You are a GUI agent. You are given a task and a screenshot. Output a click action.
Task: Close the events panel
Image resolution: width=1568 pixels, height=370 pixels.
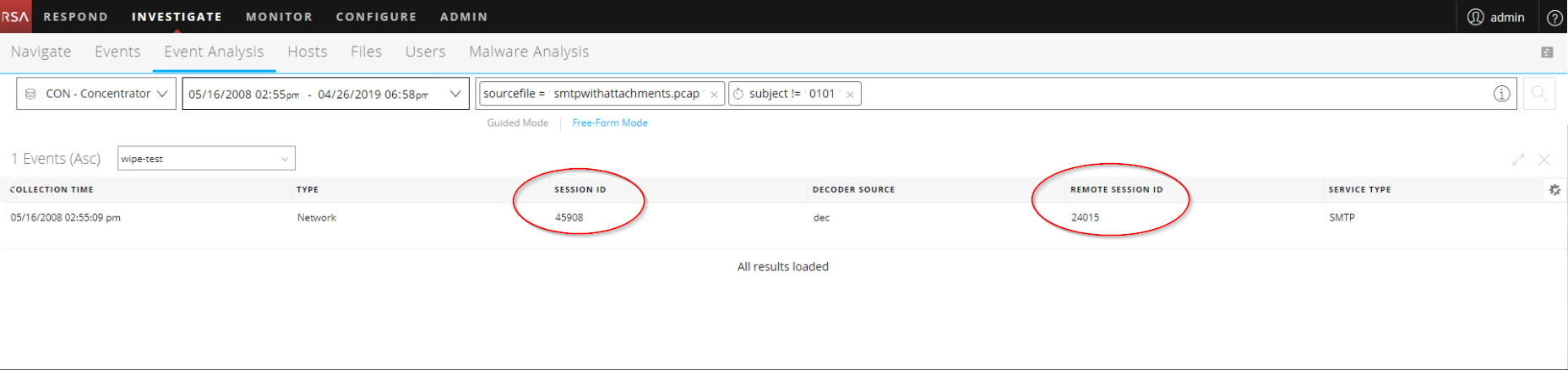pos(1544,159)
